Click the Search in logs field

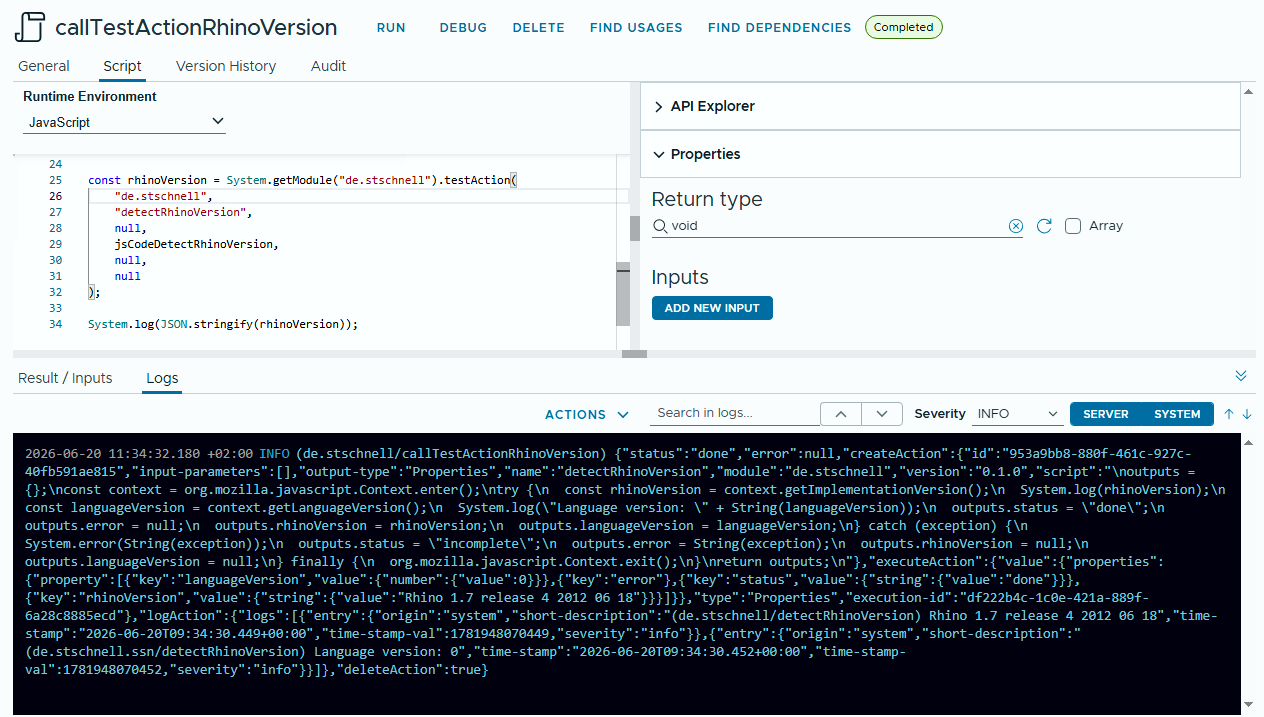[735, 413]
